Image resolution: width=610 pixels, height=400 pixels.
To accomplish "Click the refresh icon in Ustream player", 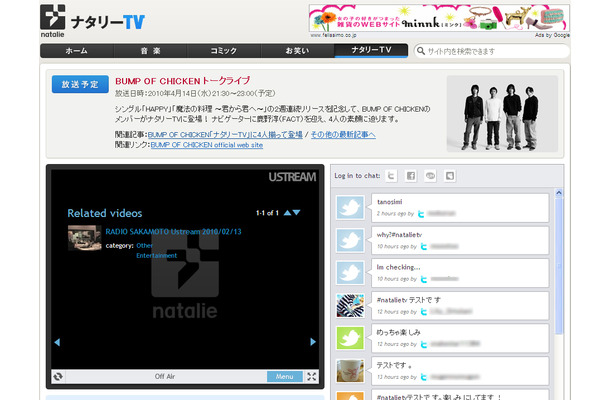I will tap(58, 376).
